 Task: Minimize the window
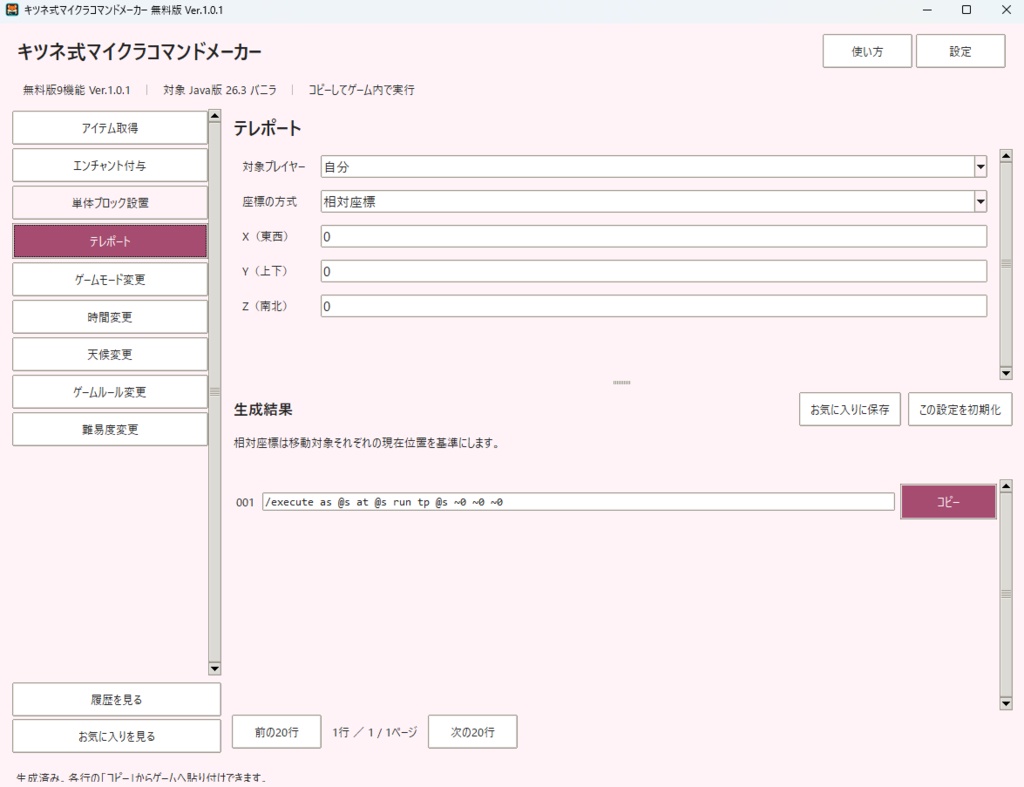[927, 10]
